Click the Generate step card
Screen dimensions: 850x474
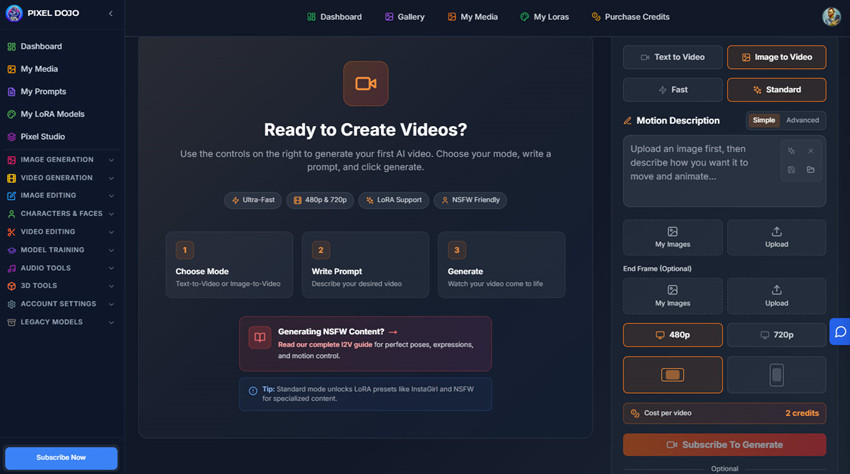point(501,265)
